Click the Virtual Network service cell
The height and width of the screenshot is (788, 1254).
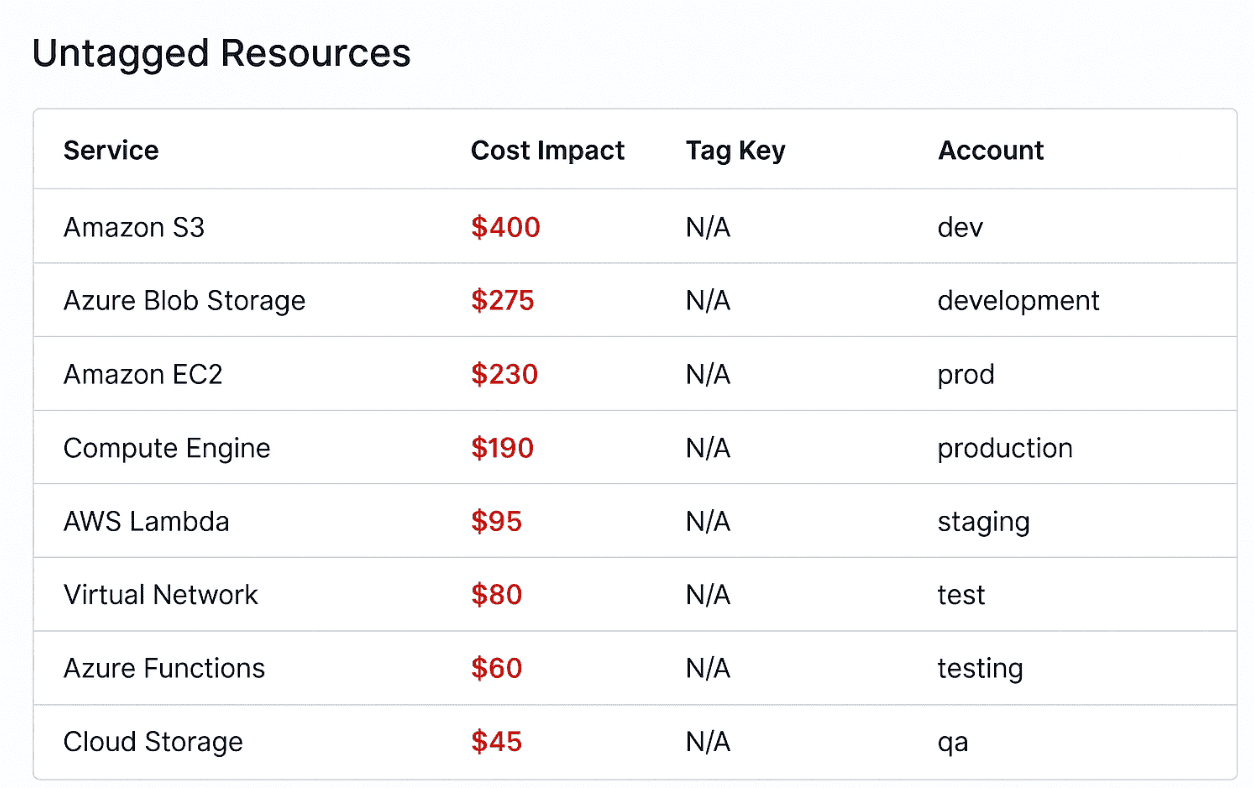[160, 595]
